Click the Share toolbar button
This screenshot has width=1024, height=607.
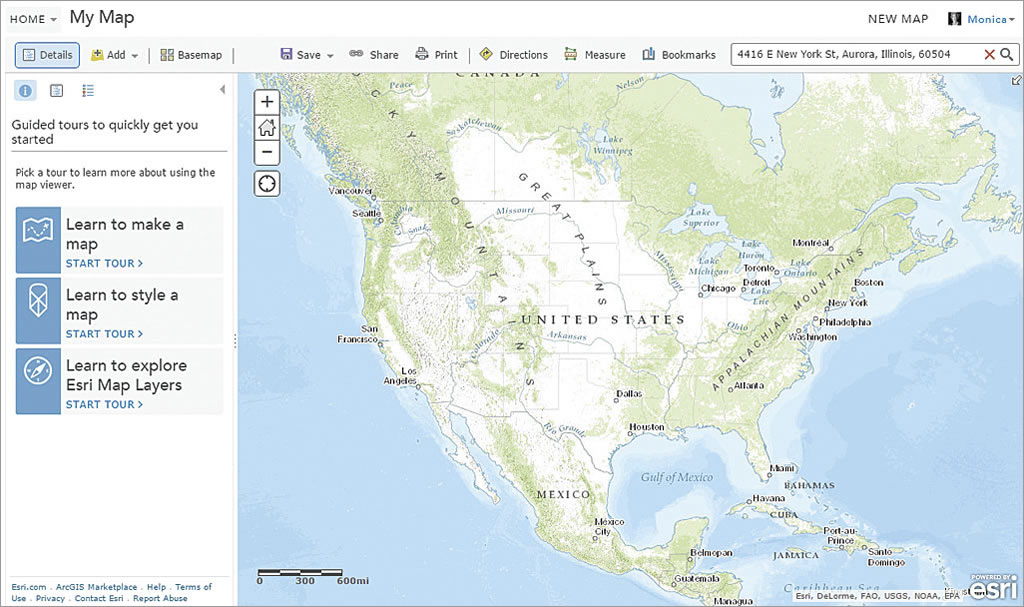[x=374, y=55]
